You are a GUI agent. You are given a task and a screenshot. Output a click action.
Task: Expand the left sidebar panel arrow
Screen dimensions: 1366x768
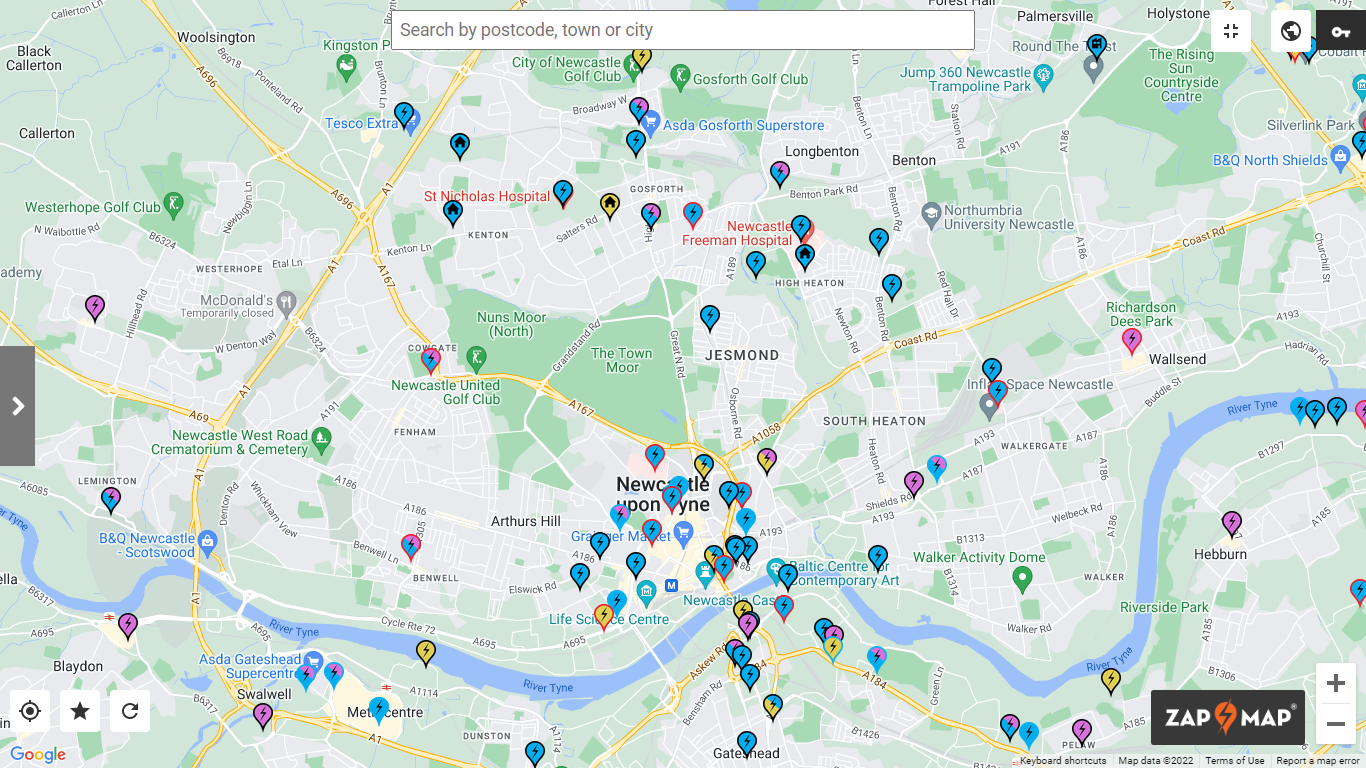[x=17, y=406]
